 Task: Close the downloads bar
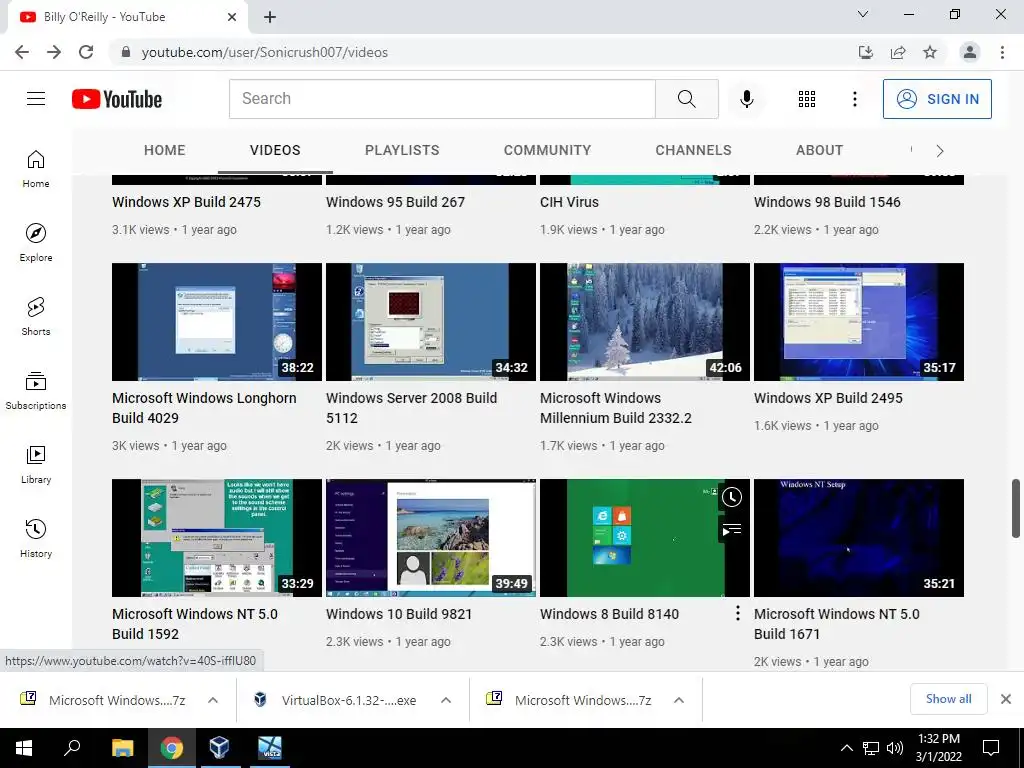[x=1006, y=699]
